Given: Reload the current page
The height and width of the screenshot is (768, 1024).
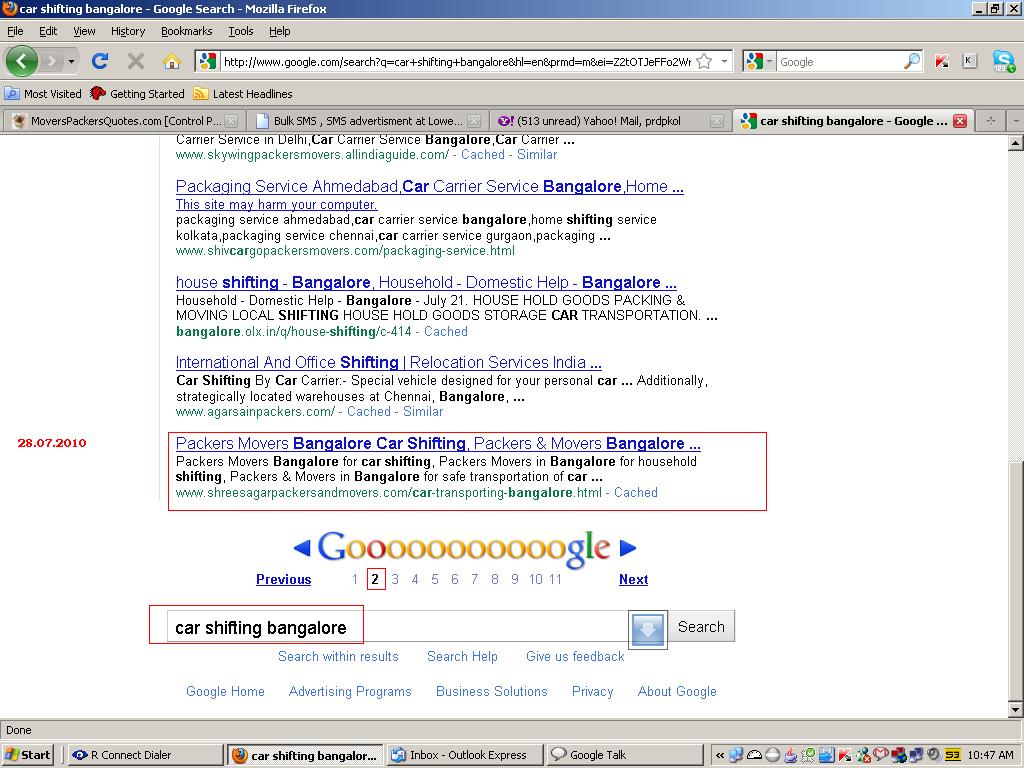Looking at the screenshot, I should coord(100,61).
